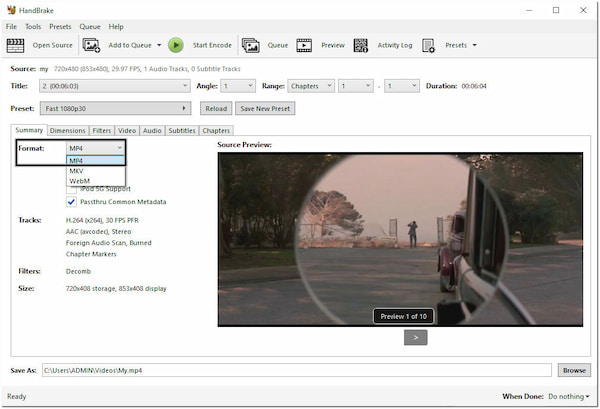
Task: Open the When Done Do nothing dropdown
Action: 568,397
